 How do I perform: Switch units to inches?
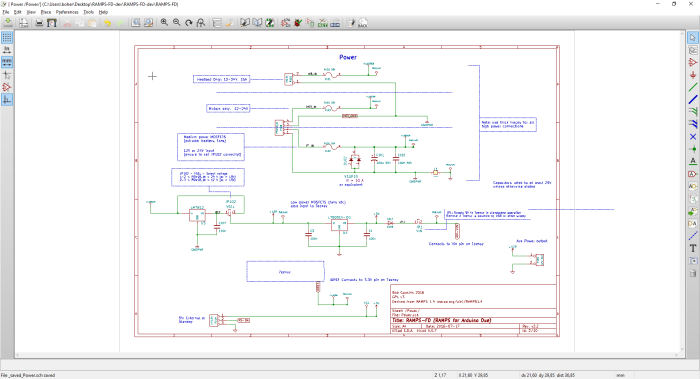click(7, 50)
